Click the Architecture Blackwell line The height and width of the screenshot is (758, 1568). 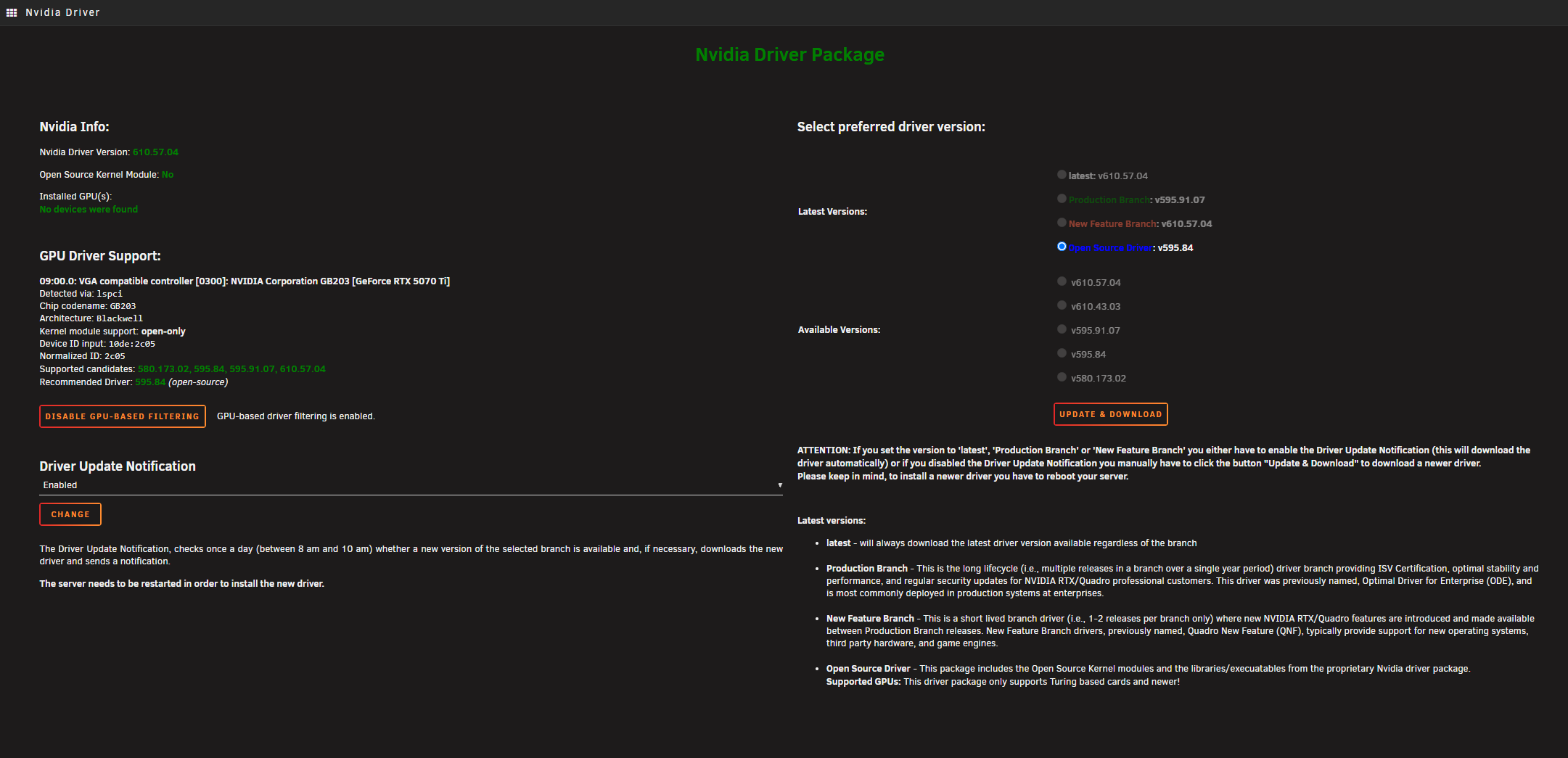coord(91,318)
